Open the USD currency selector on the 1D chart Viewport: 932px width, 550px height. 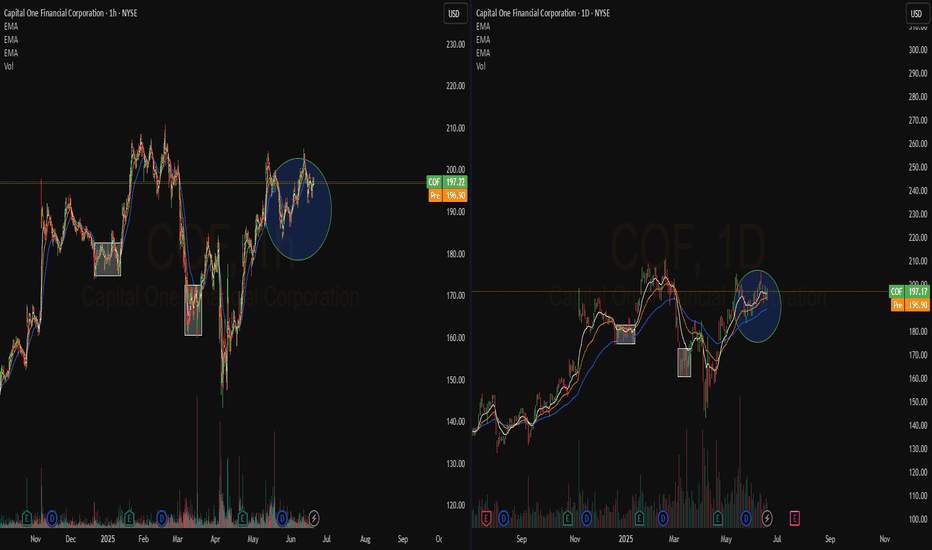917,14
